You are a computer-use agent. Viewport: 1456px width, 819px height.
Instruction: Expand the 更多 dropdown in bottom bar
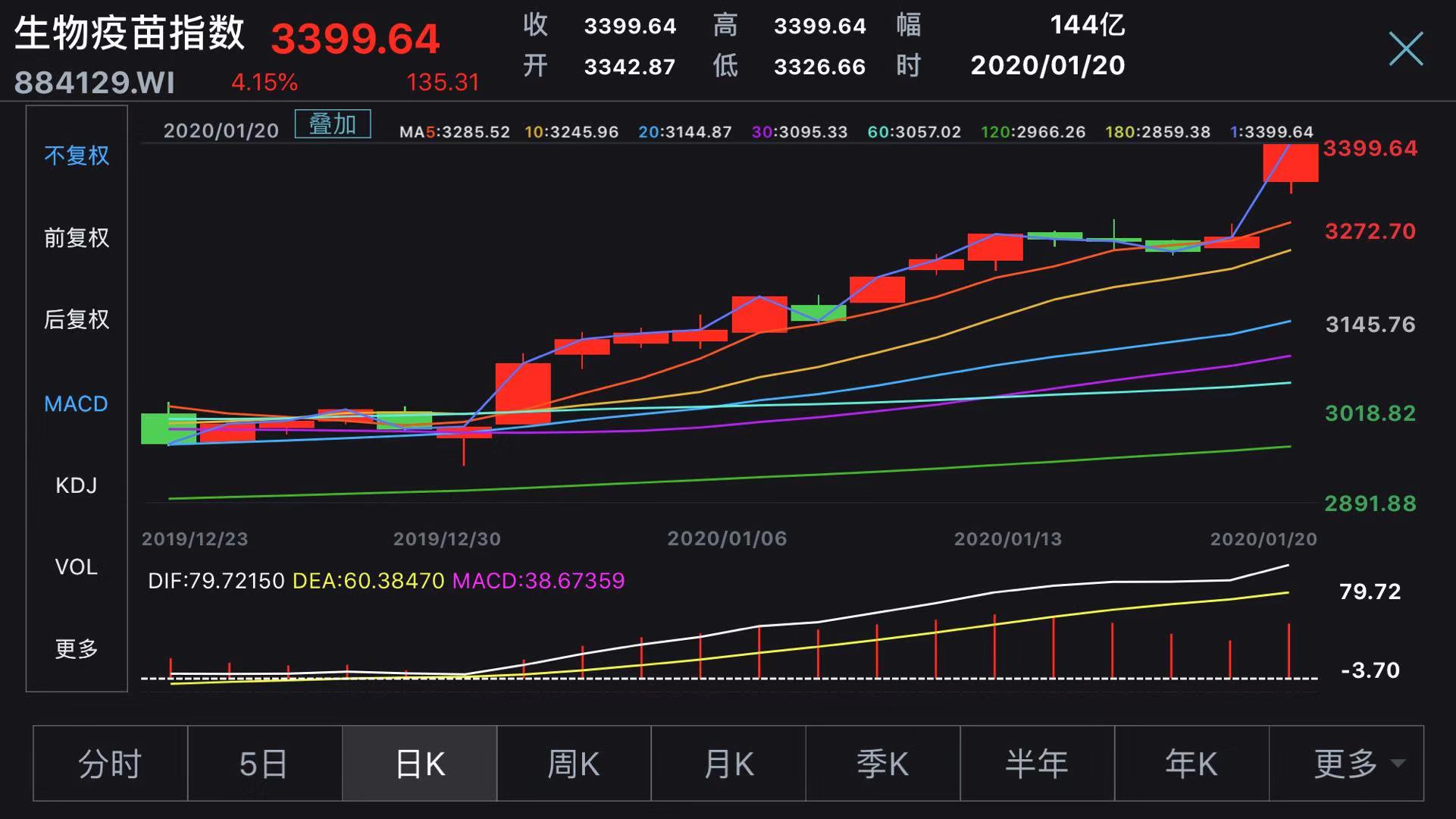coord(1348,764)
